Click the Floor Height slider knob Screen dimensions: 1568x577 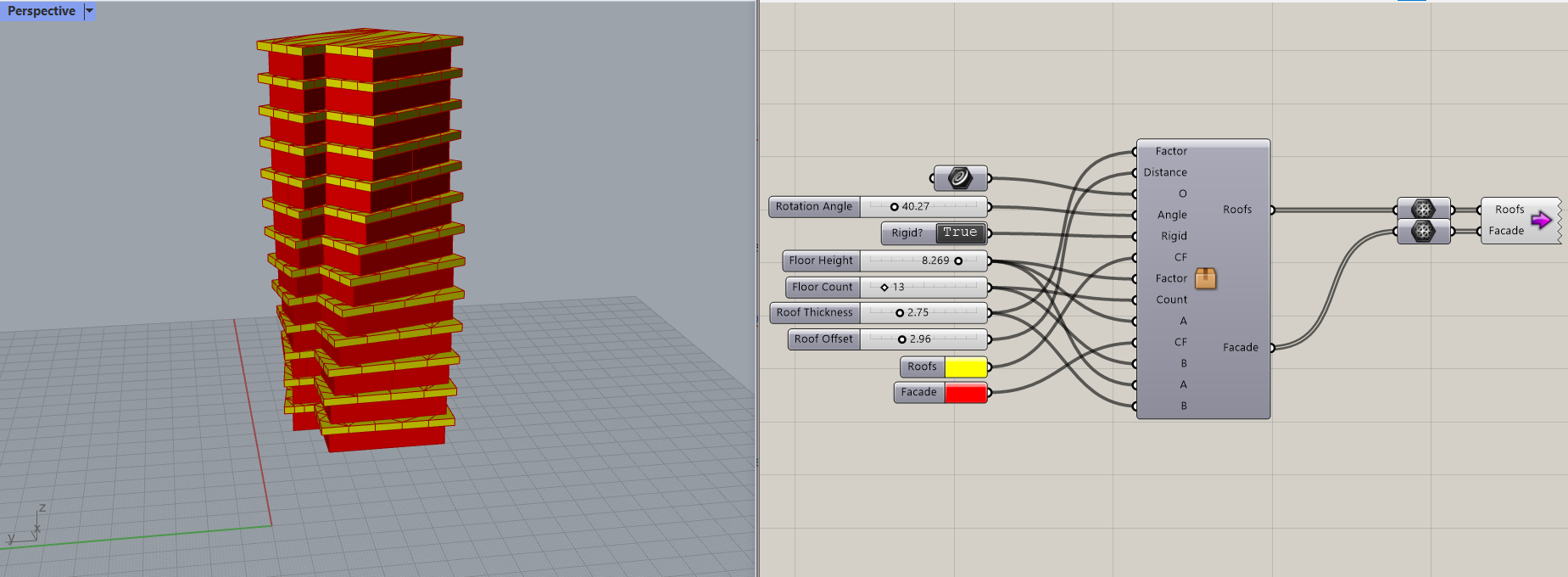[x=958, y=260]
